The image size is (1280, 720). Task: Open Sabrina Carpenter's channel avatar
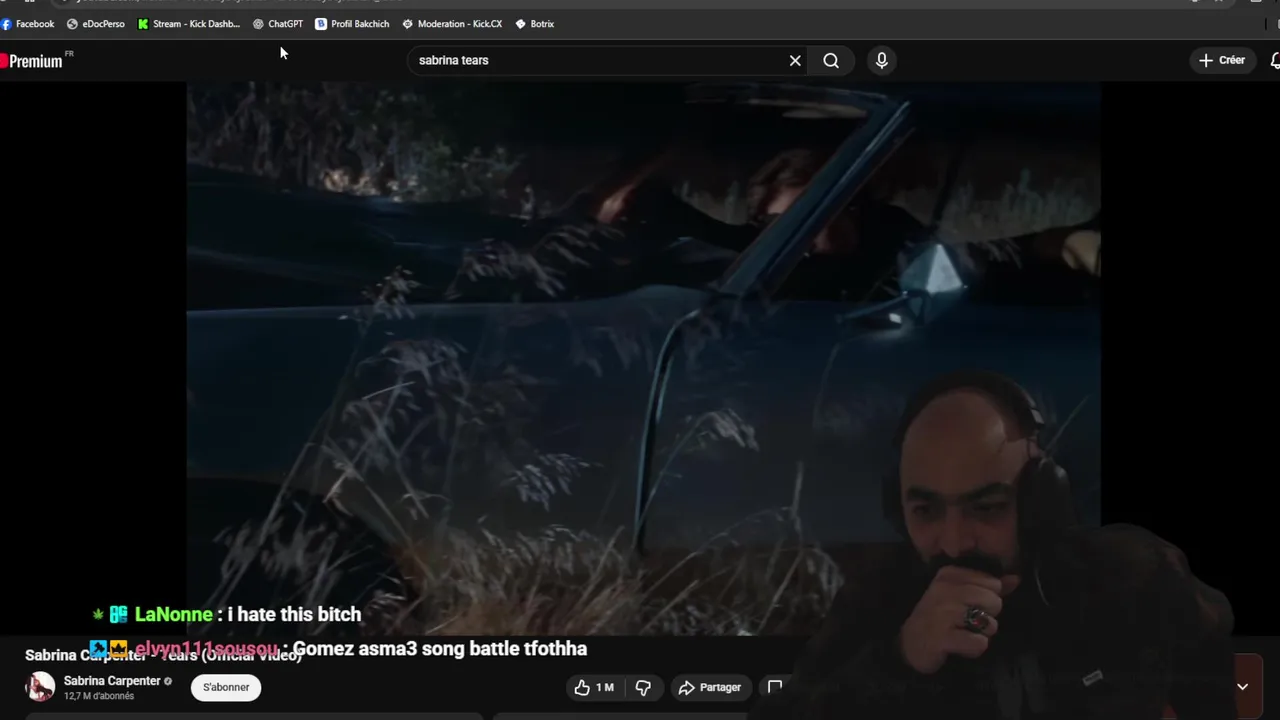click(40, 687)
